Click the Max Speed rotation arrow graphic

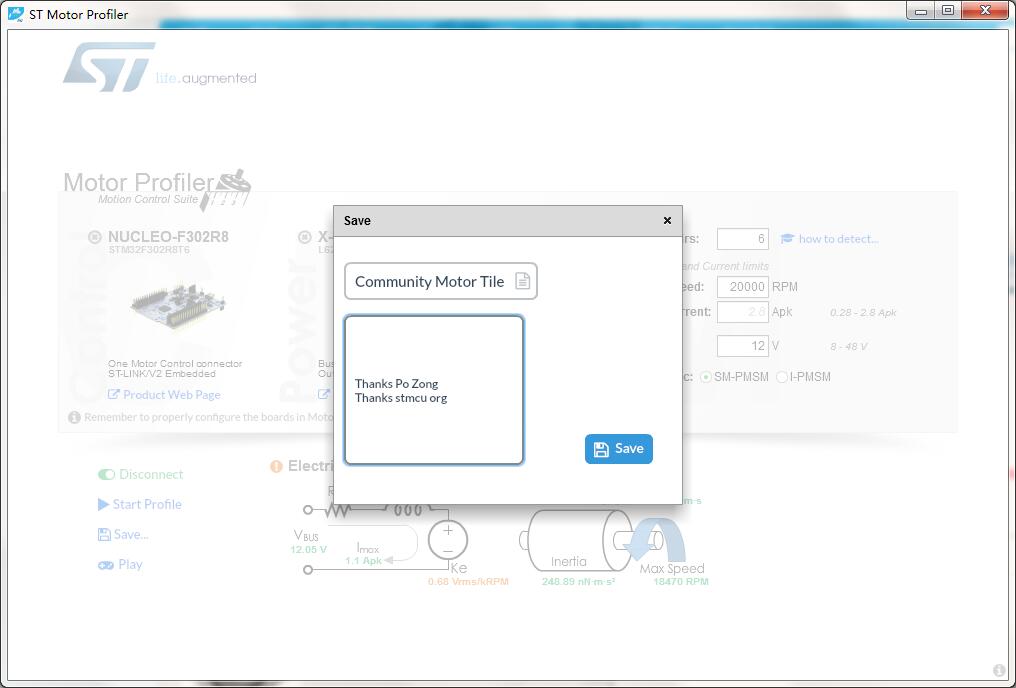coord(658,540)
